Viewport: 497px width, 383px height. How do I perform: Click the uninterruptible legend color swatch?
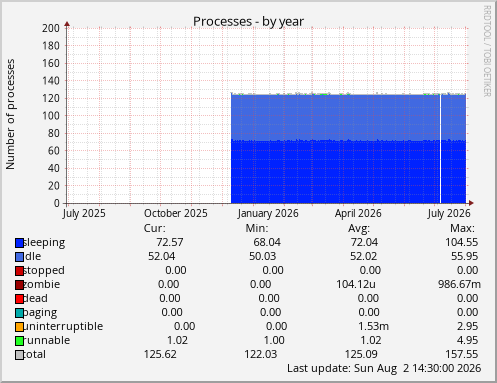19,327
